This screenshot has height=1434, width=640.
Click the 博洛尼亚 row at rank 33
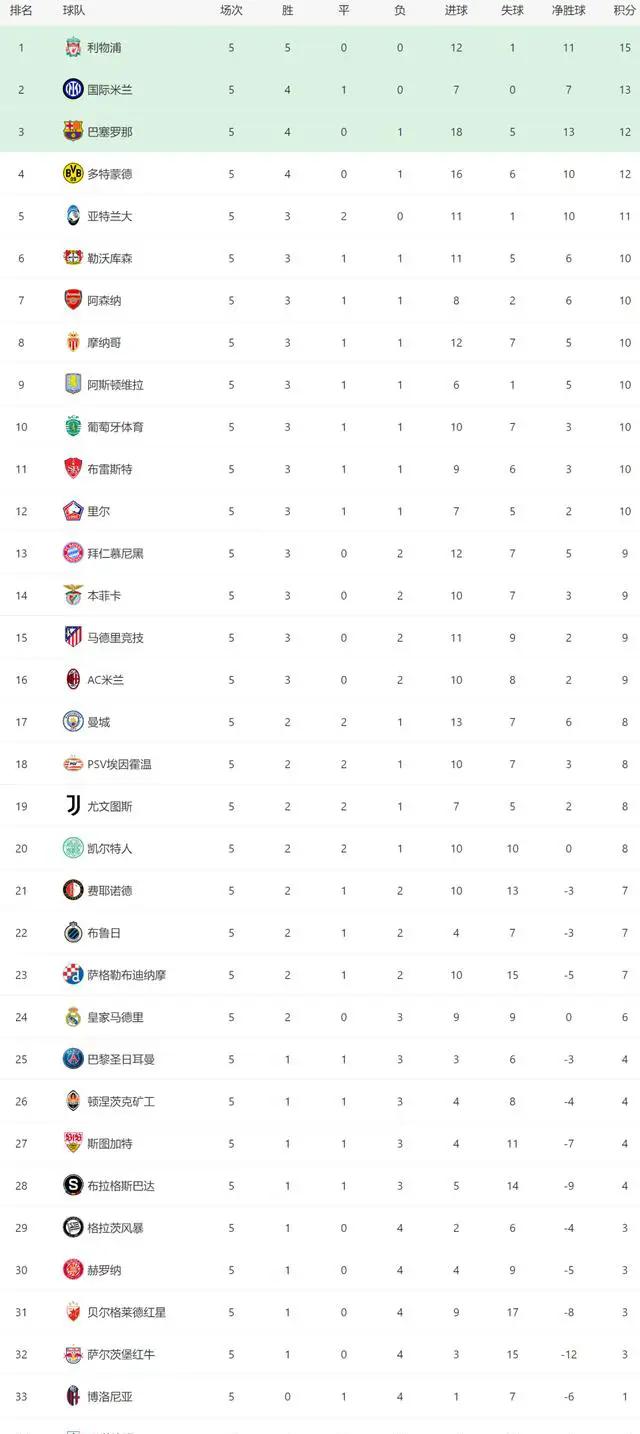320,1396
